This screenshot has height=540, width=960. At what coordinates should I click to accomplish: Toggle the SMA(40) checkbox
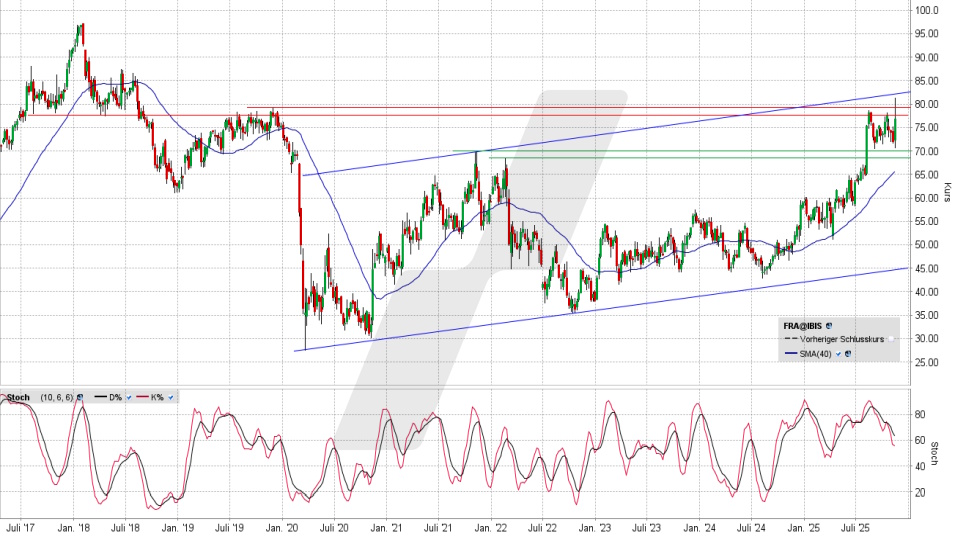(x=839, y=353)
